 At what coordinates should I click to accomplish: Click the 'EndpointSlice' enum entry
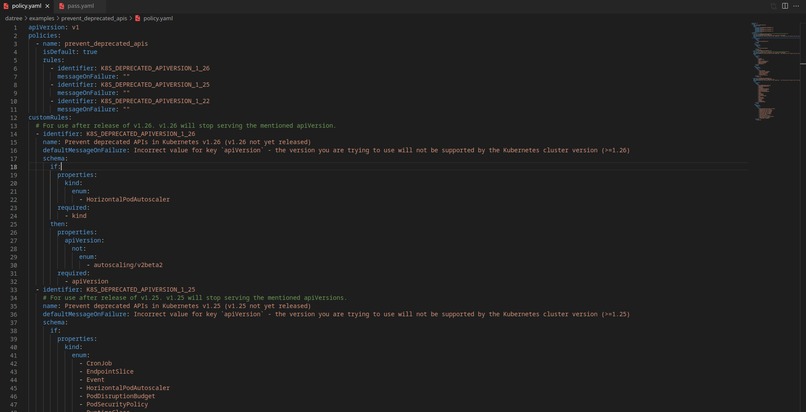point(110,372)
